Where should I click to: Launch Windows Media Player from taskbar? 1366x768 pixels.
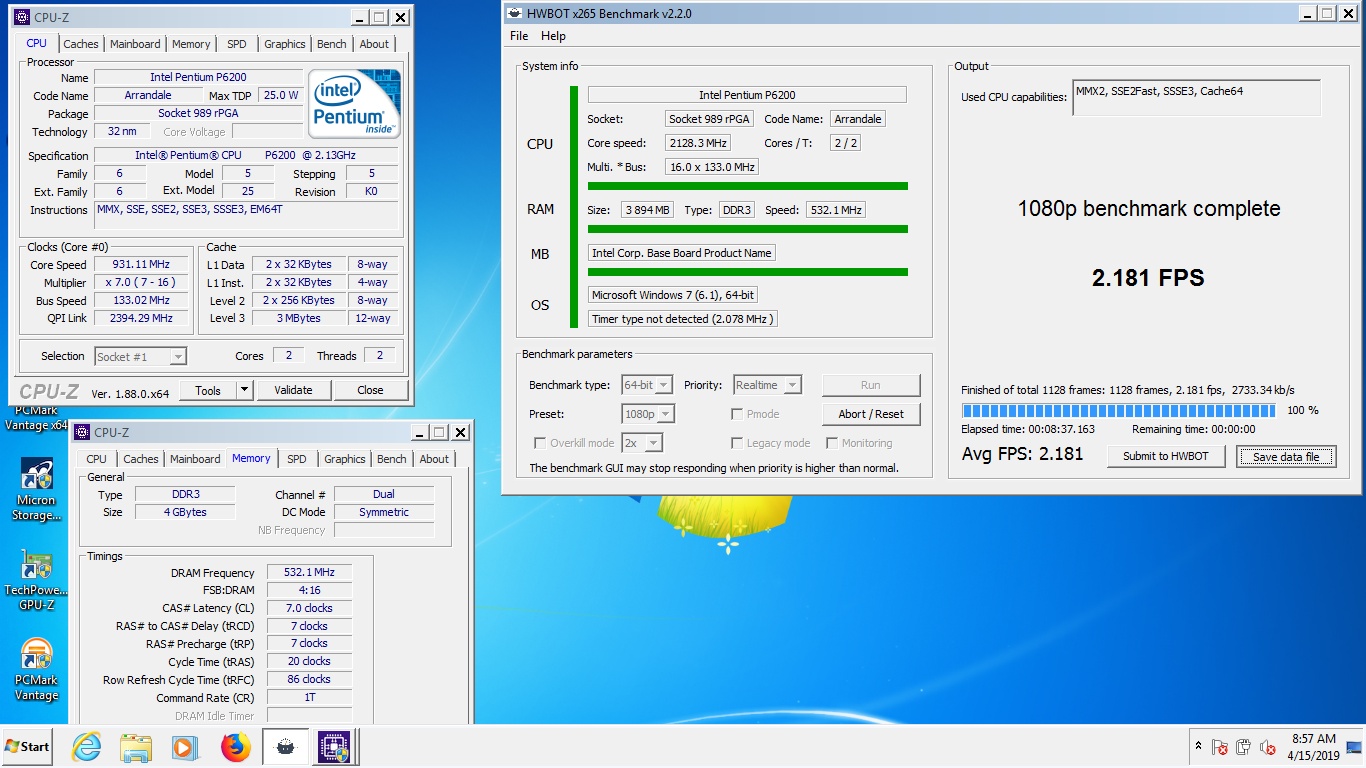pyautogui.click(x=184, y=747)
